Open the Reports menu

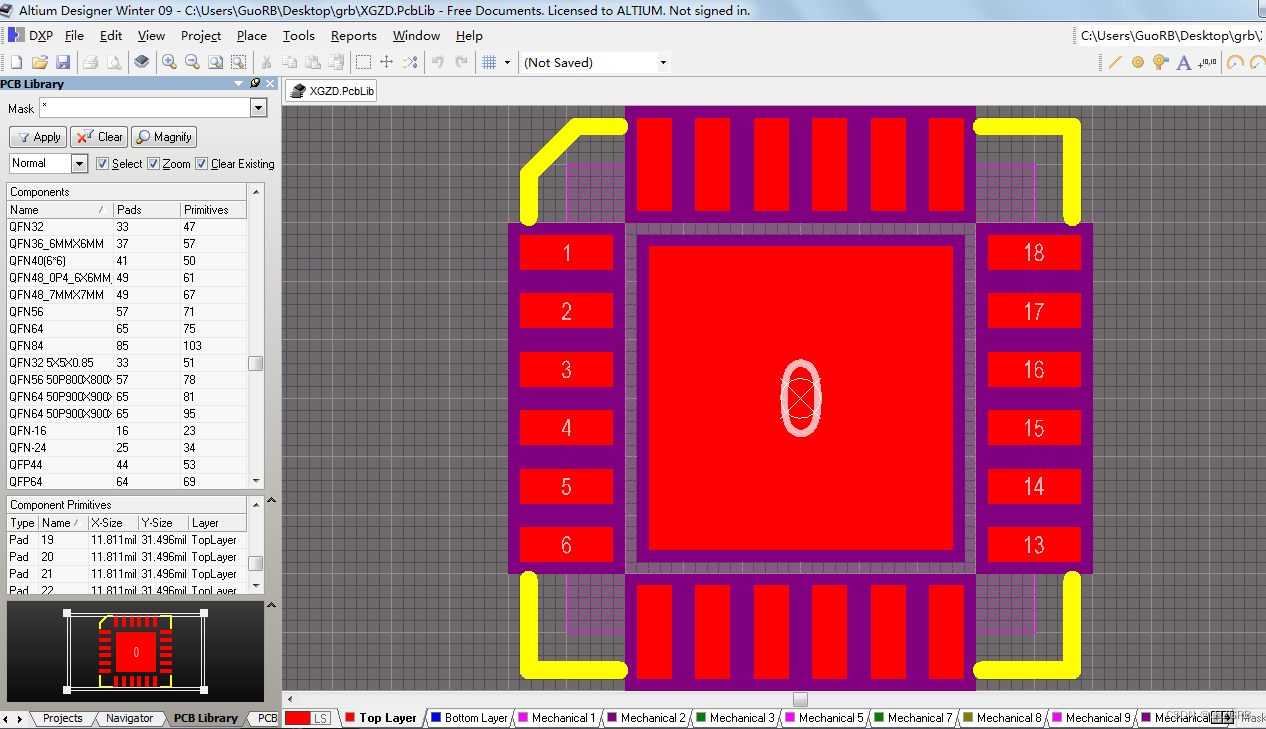(x=353, y=35)
